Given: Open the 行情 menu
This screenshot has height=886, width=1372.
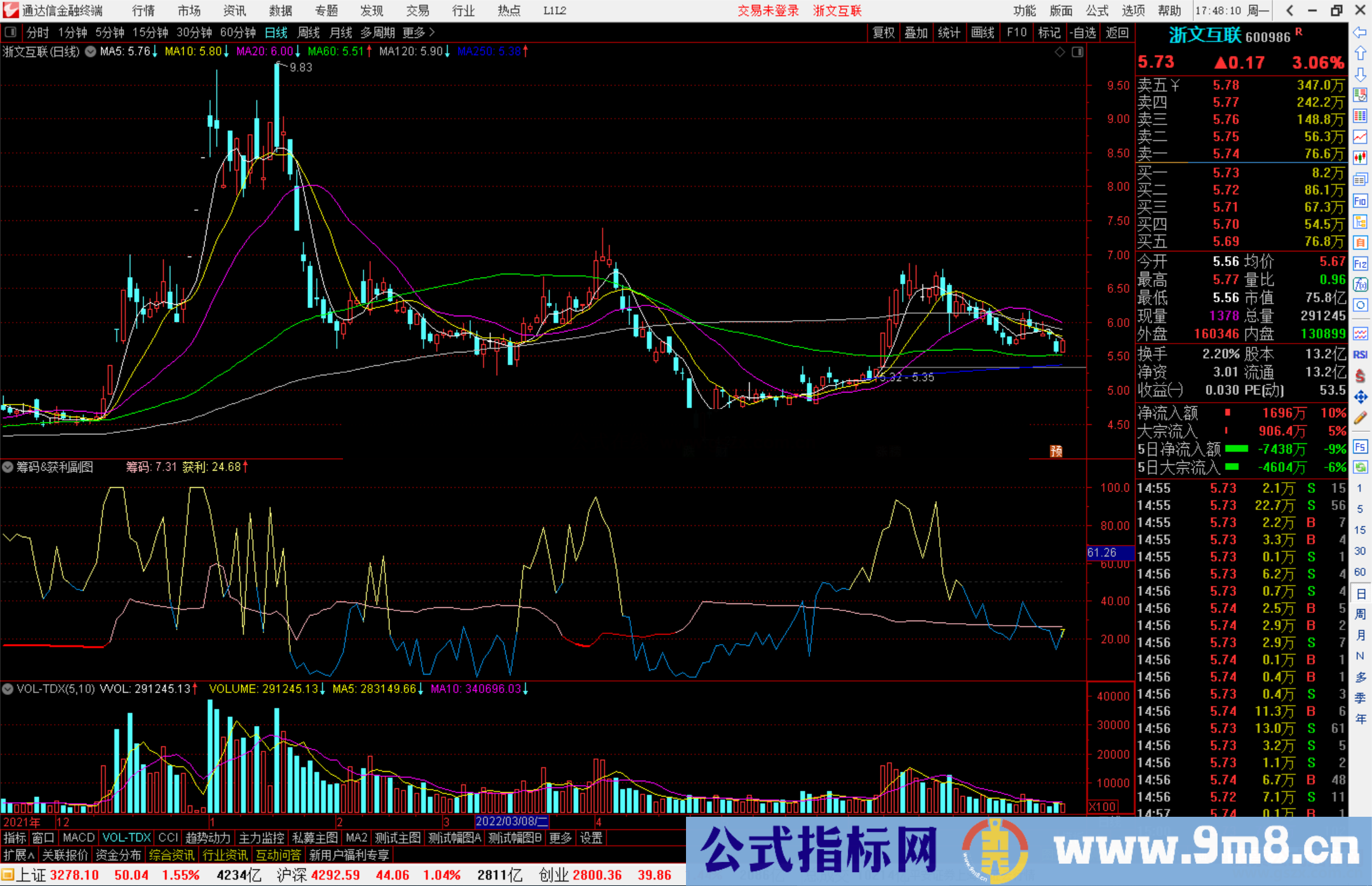Looking at the screenshot, I should click(x=143, y=10).
